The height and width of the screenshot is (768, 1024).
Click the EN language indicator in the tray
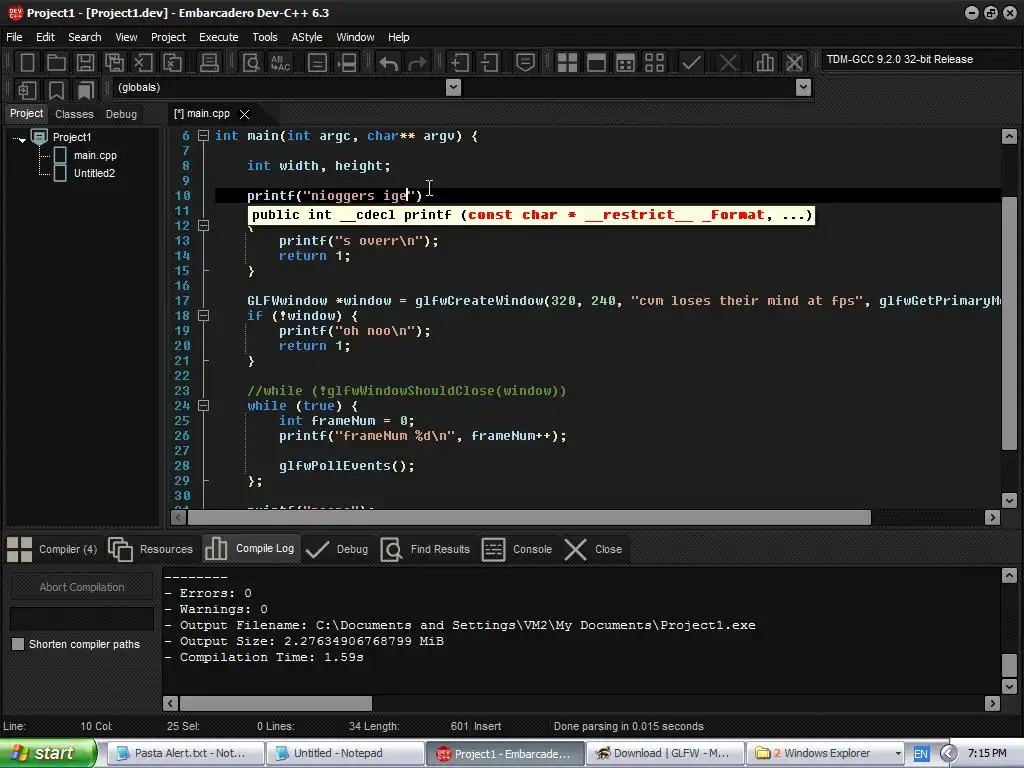(921, 754)
